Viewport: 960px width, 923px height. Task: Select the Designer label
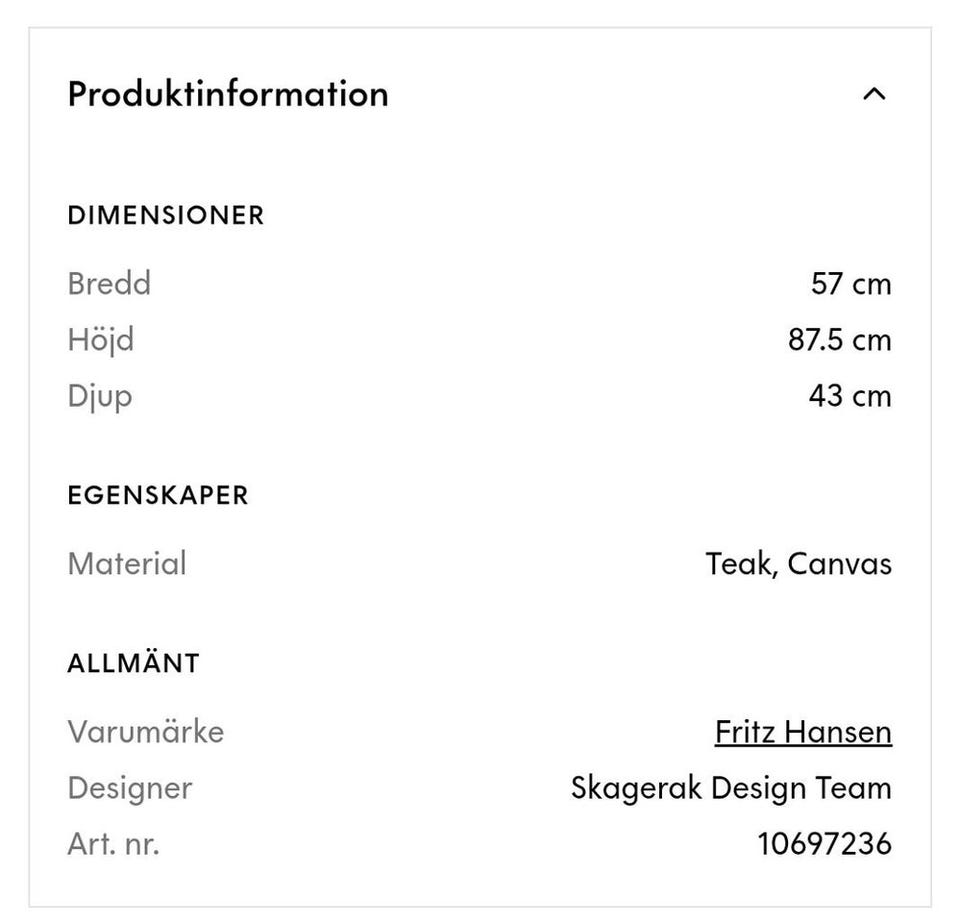130,788
